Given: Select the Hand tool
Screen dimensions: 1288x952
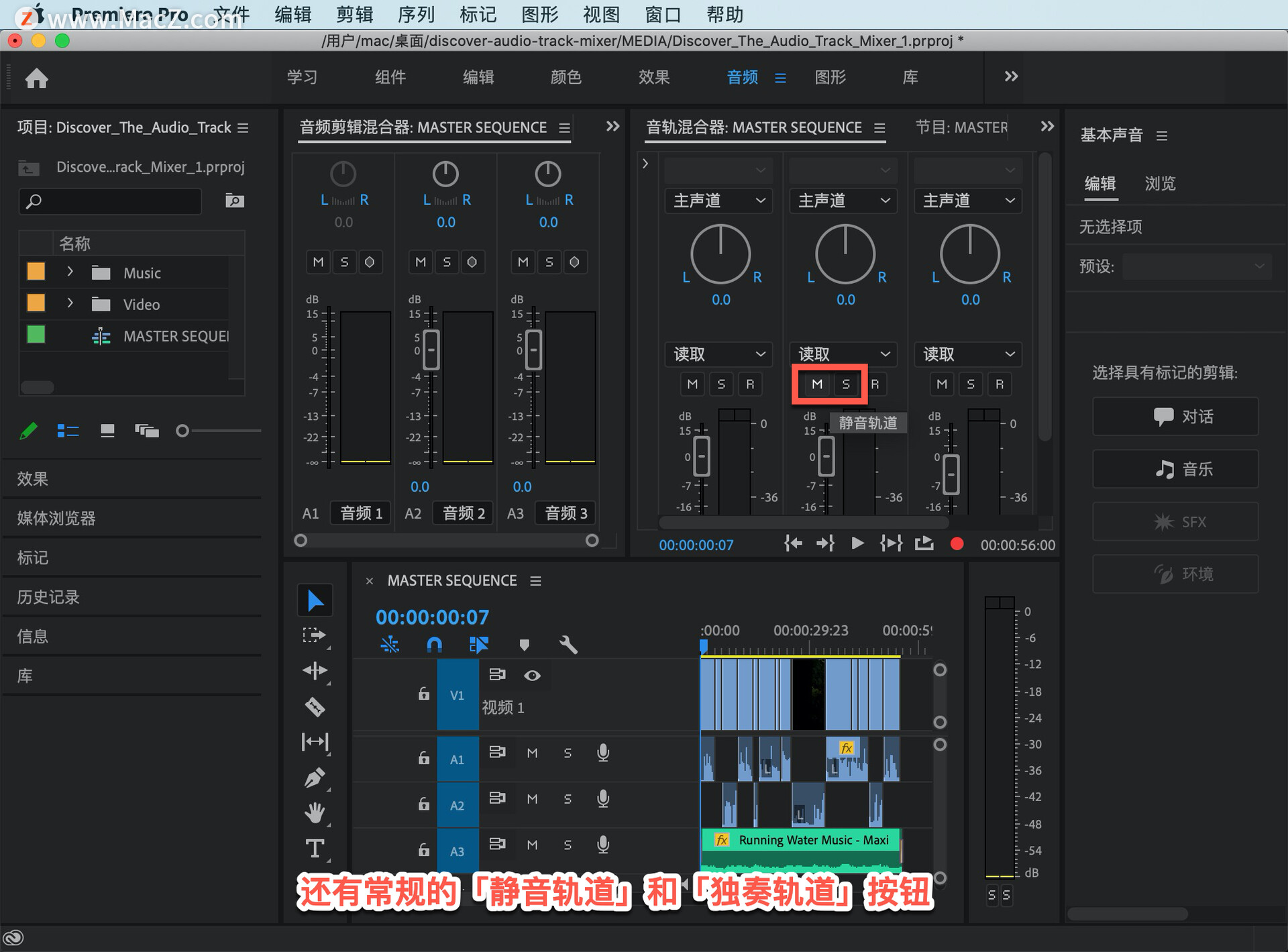Looking at the screenshot, I should coord(315,812).
